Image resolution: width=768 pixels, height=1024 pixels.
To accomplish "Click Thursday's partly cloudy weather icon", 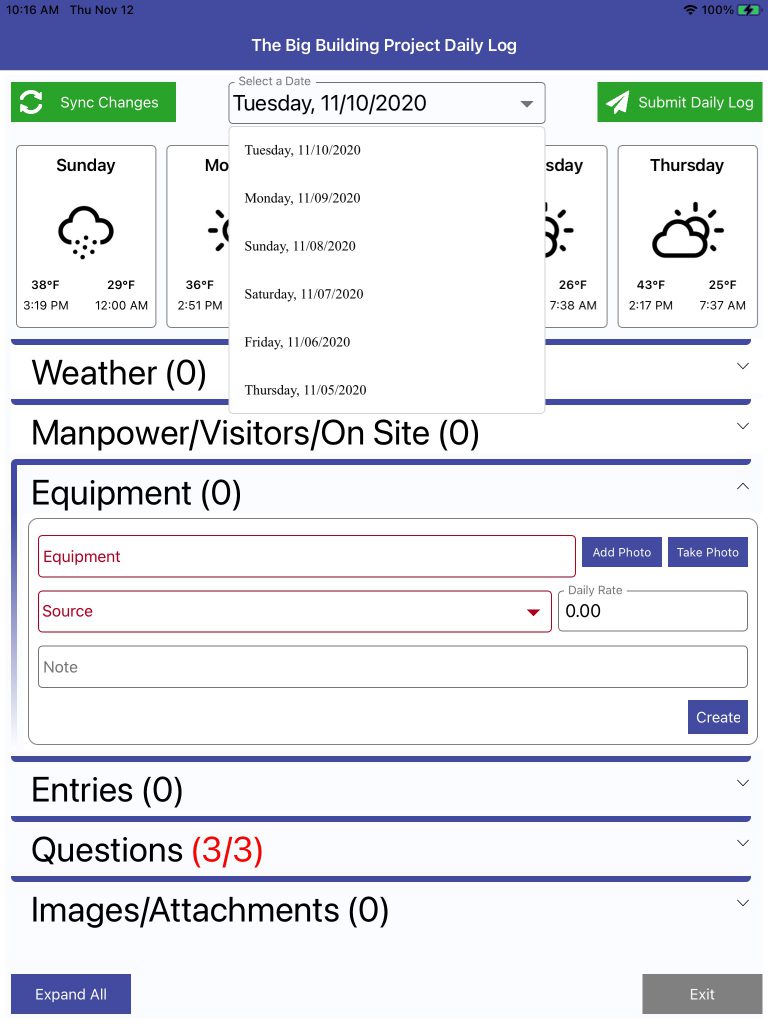I will pos(687,230).
